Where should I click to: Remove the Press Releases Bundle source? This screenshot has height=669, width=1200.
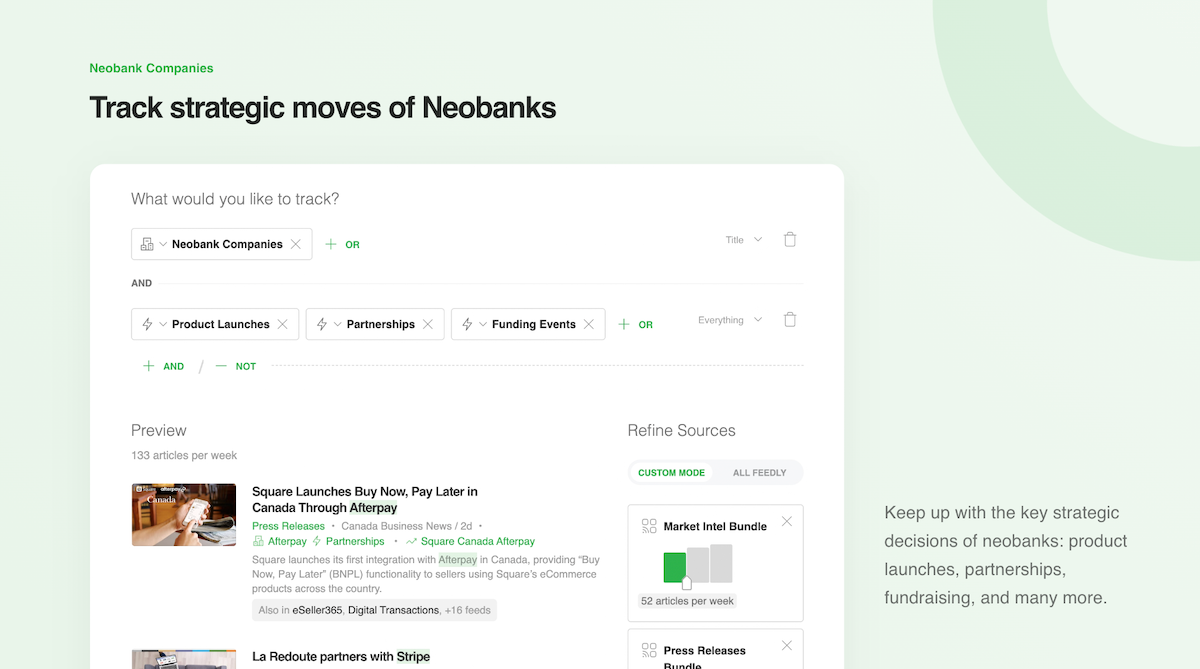click(787, 645)
